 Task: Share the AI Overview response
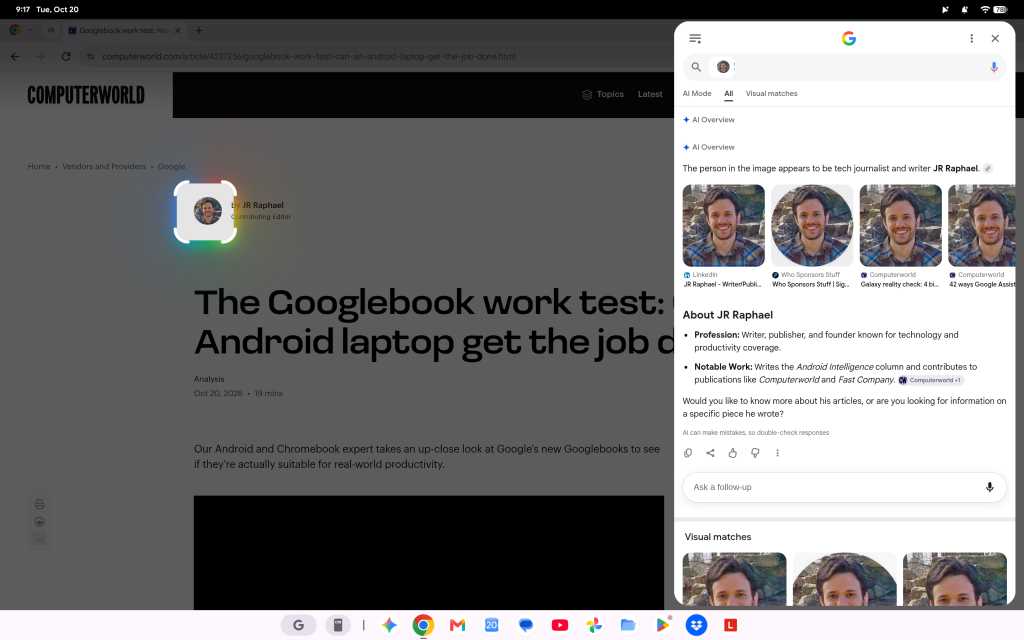711,453
